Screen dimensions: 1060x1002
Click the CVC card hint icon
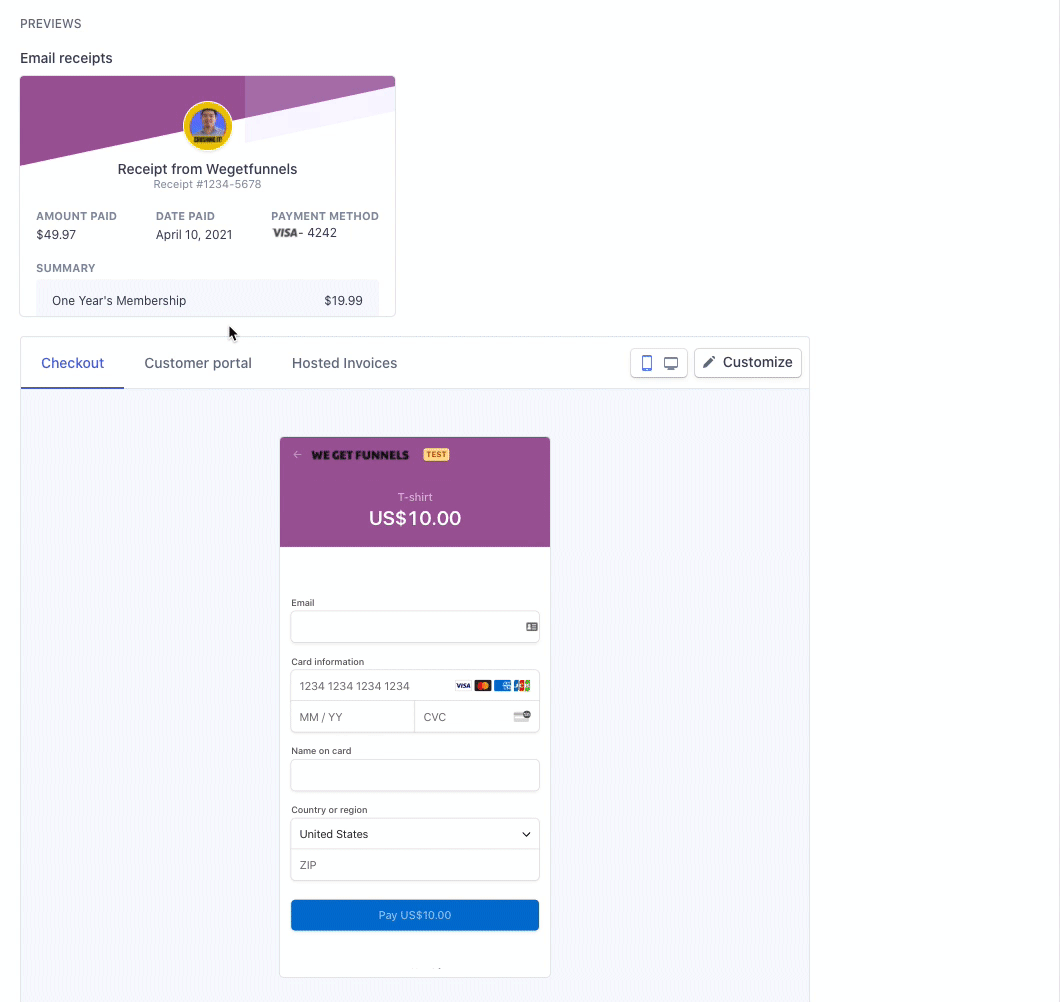522,717
